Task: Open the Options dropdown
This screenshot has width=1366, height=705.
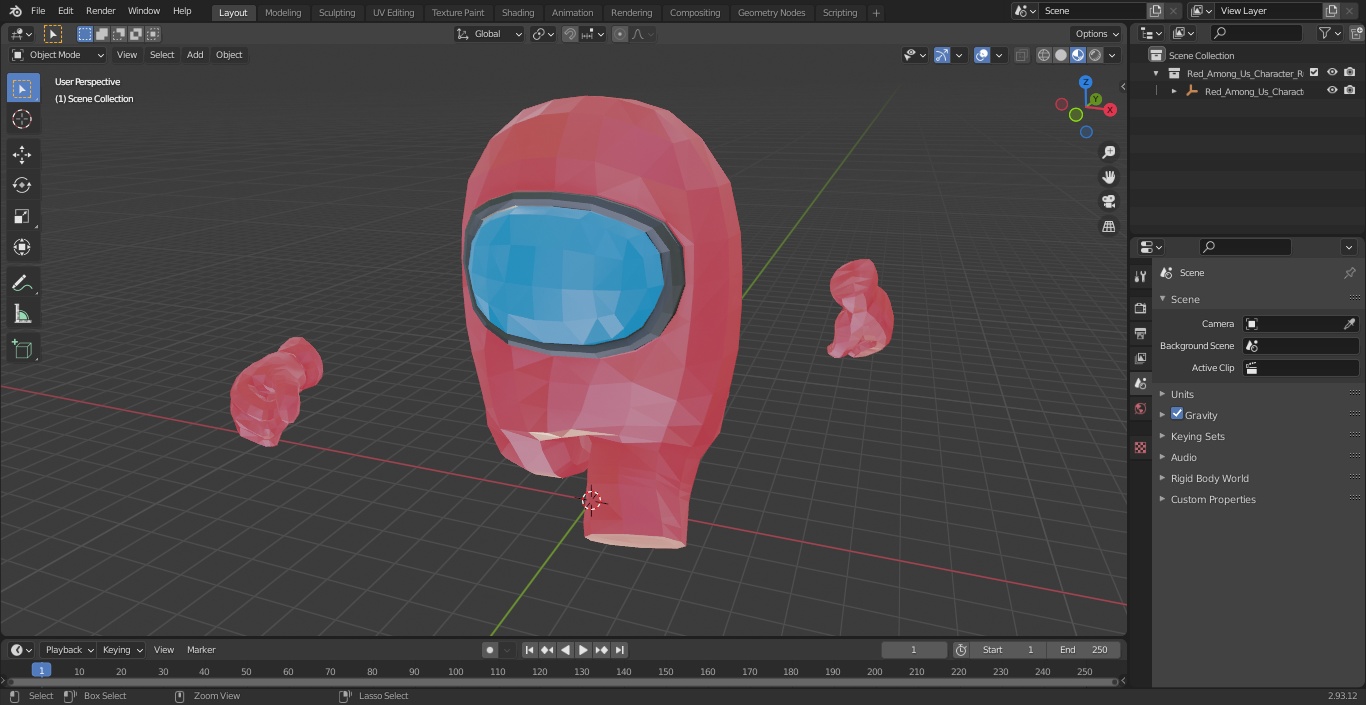Action: click(x=1097, y=34)
